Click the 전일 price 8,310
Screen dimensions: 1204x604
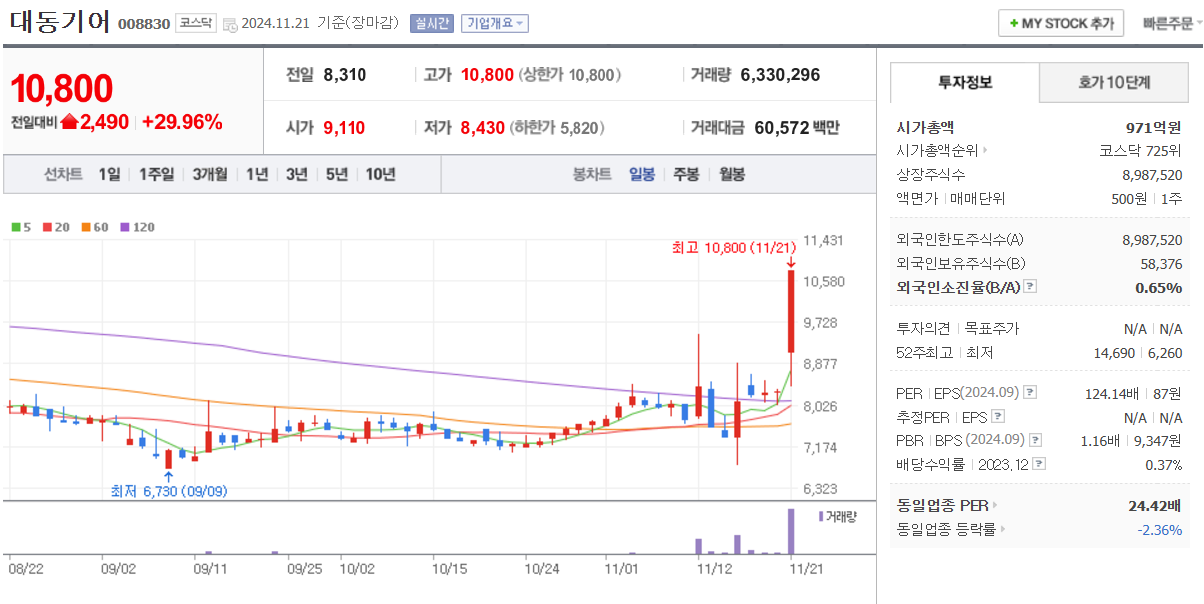tap(344, 75)
